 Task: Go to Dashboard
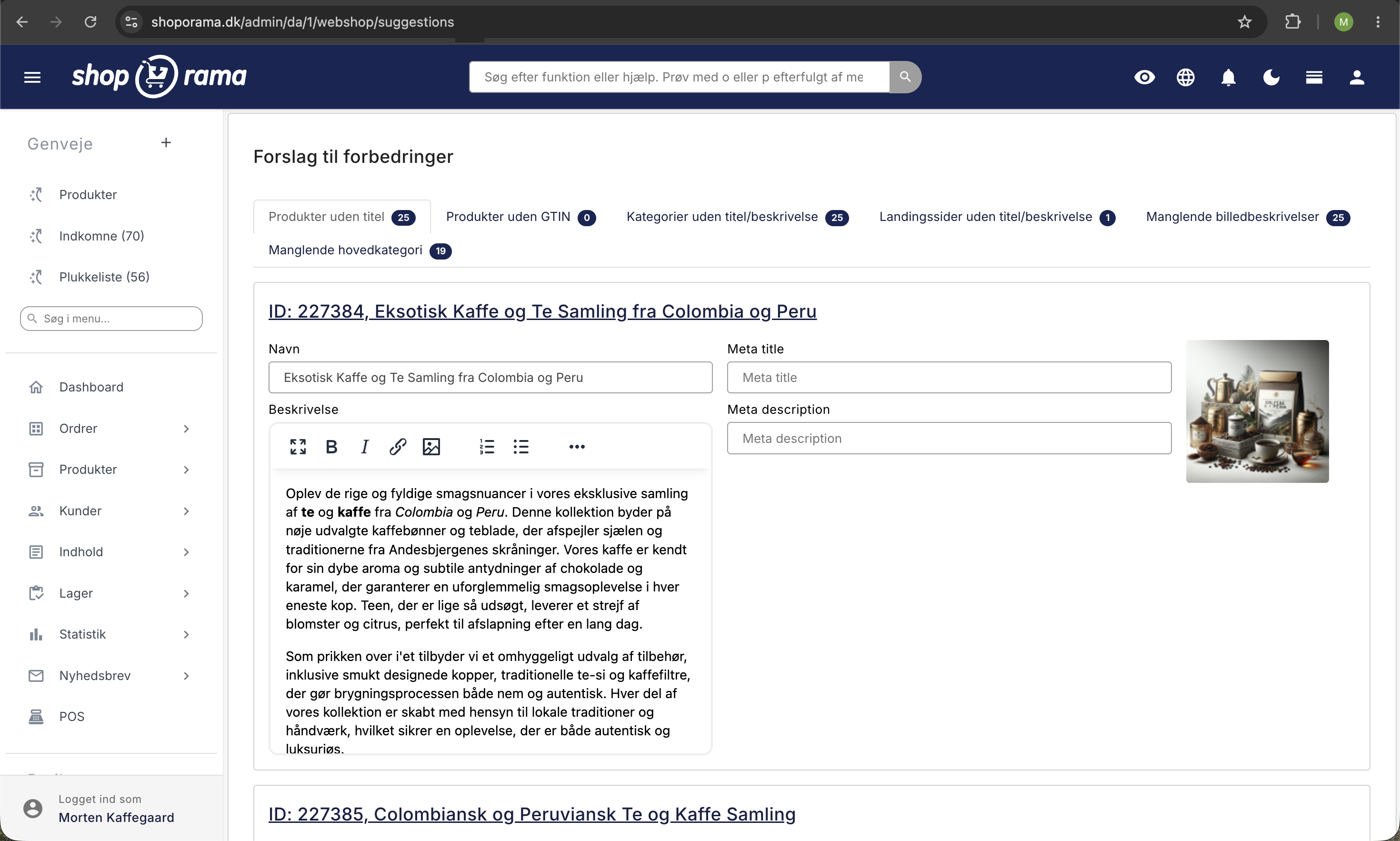pyautogui.click(x=91, y=387)
